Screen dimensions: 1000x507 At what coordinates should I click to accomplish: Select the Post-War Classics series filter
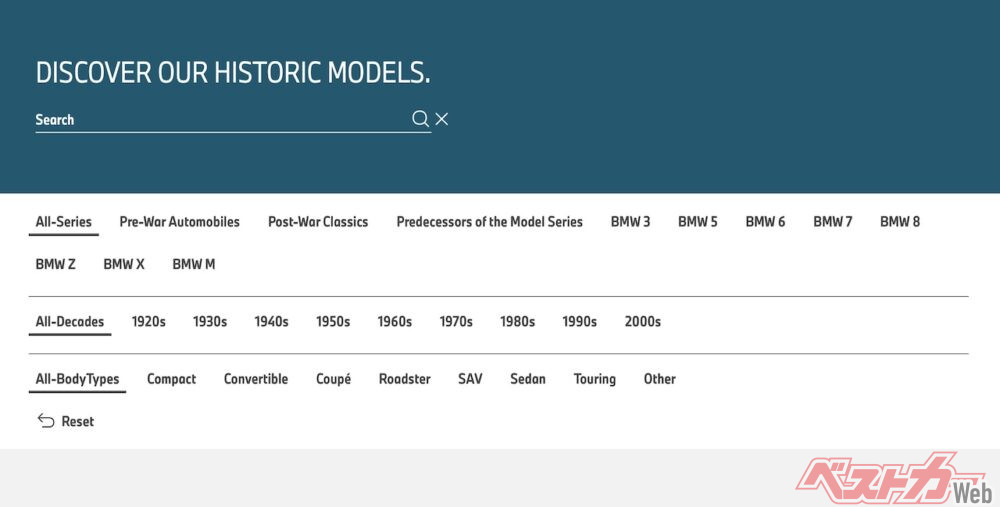click(318, 222)
